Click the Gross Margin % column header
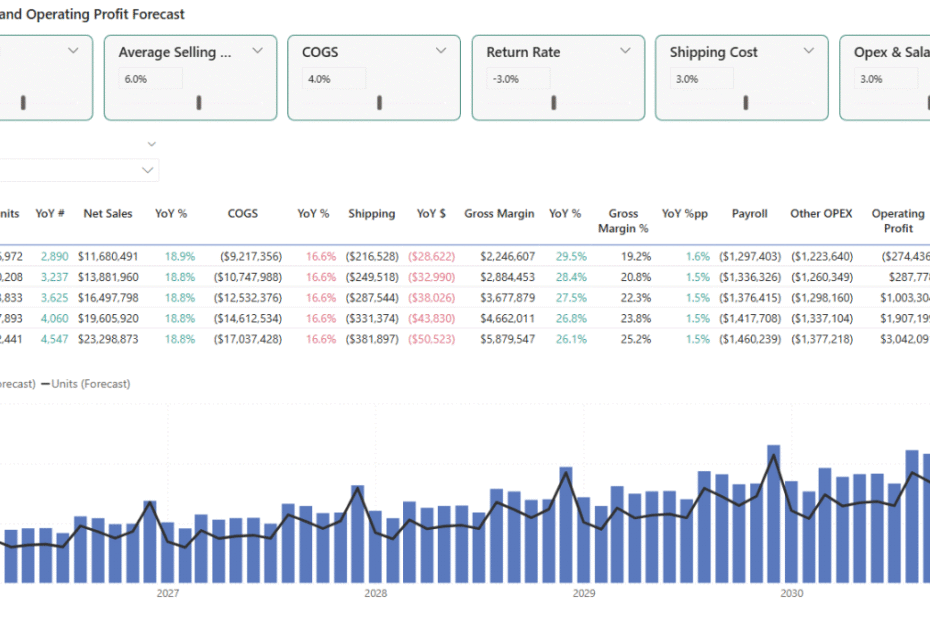This screenshot has height=620, width=930. (623, 220)
